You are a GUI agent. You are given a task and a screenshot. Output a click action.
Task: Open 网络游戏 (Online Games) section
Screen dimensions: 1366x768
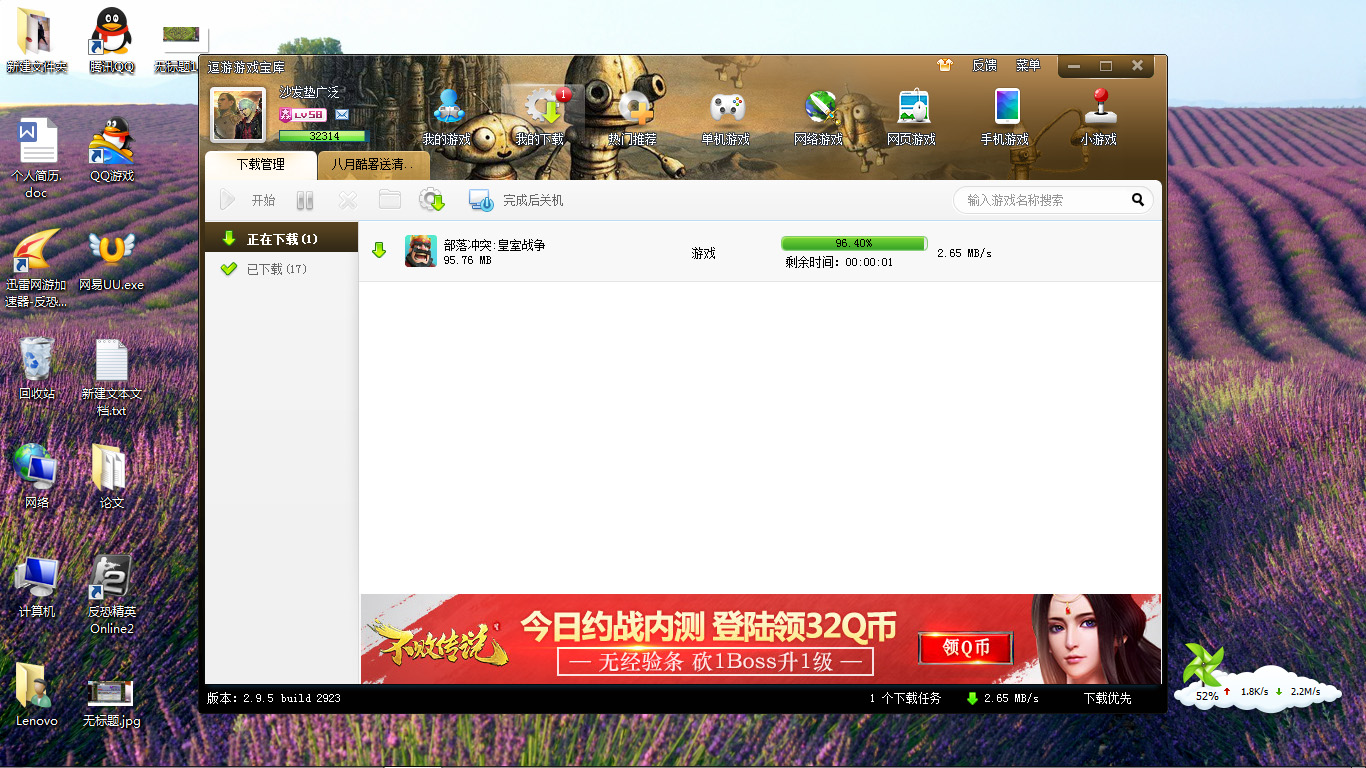[x=819, y=119]
